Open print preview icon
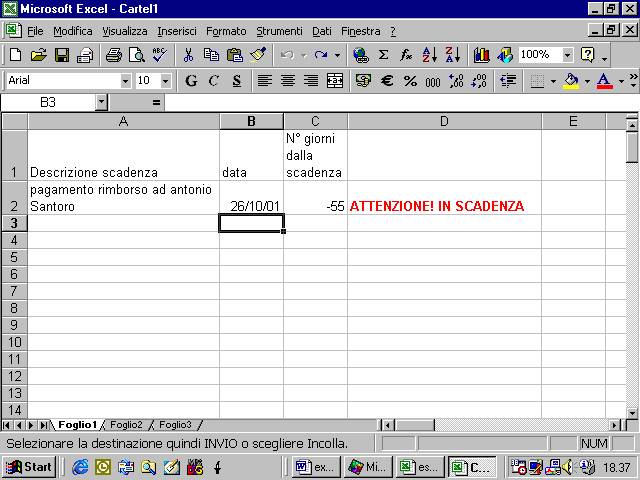The height and width of the screenshot is (480, 640). click(x=137, y=55)
